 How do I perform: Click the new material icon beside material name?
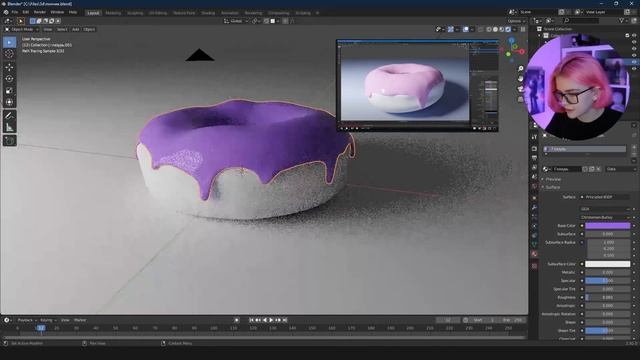[591, 169]
